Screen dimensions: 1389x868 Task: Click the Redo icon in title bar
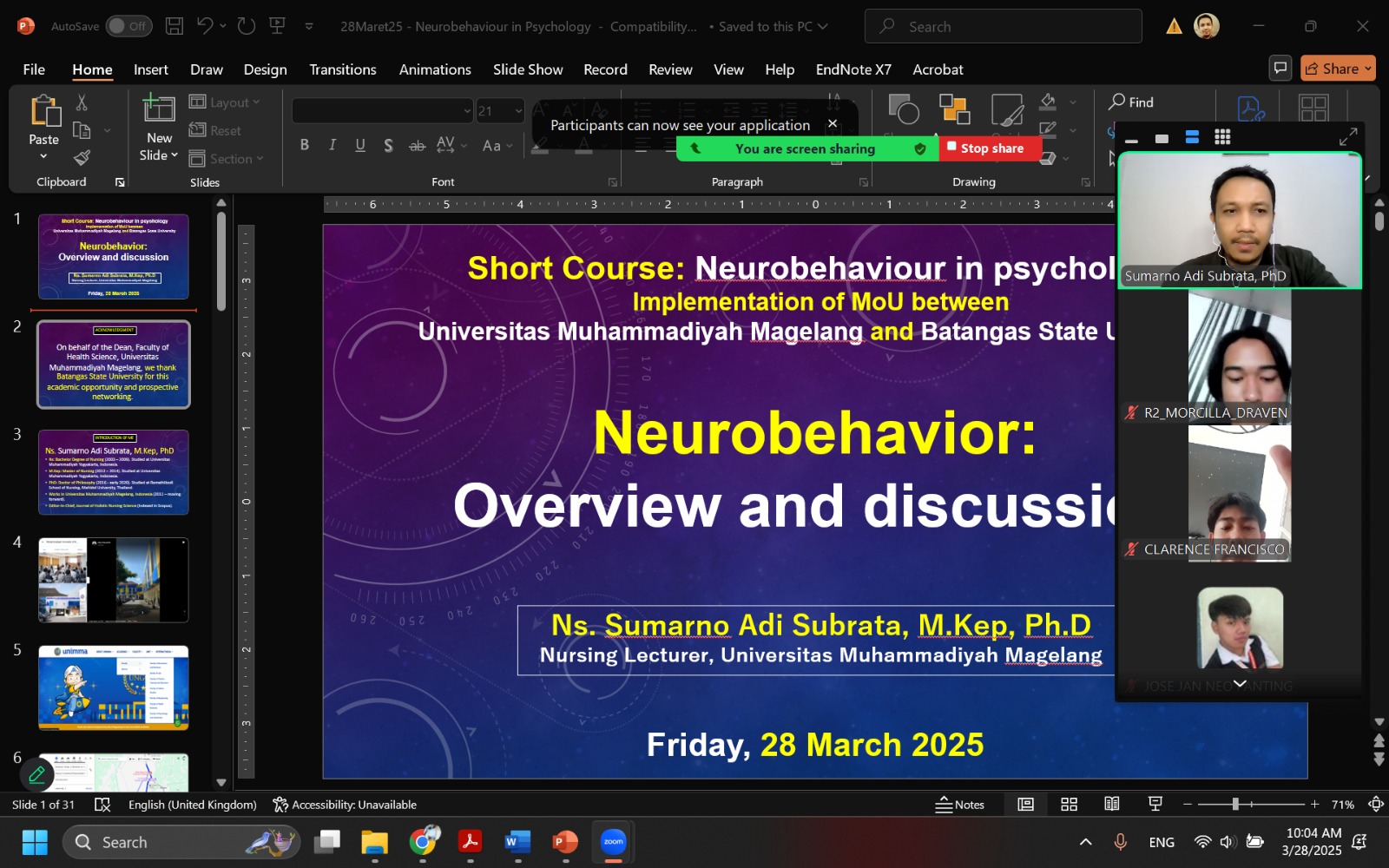[x=247, y=26]
